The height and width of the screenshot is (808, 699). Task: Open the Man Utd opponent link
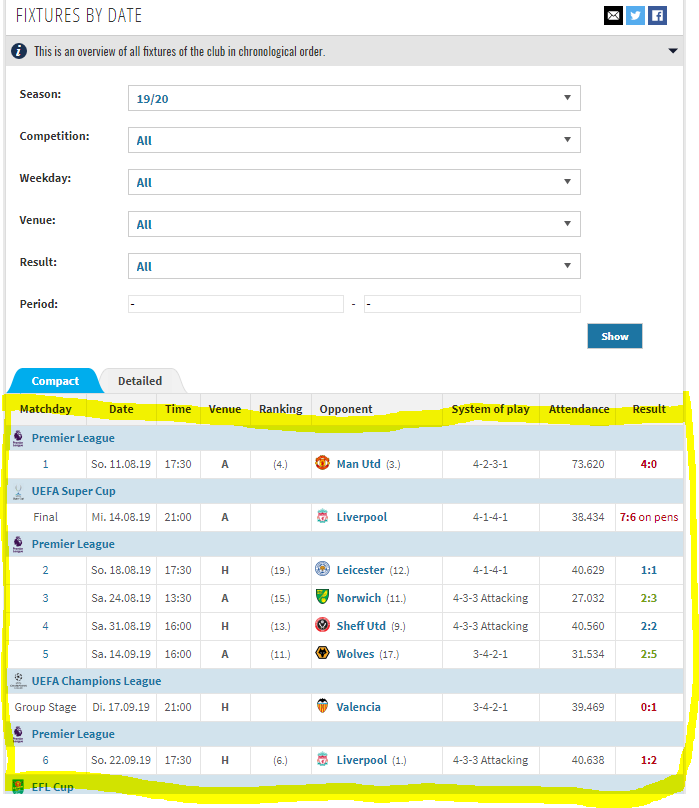pyautogui.click(x=358, y=464)
